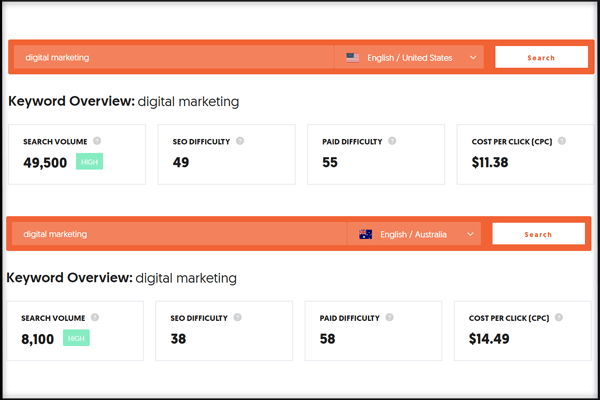This screenshot has width=600, height=400.
Task: Click the HIGH badge next to 8,100
Action: click(x=77, y=338)
